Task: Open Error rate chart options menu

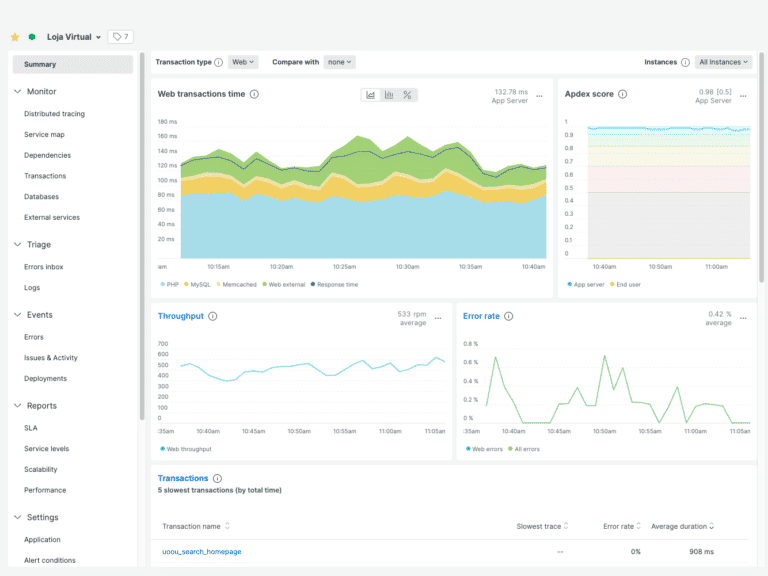Action: click(743, 318)
